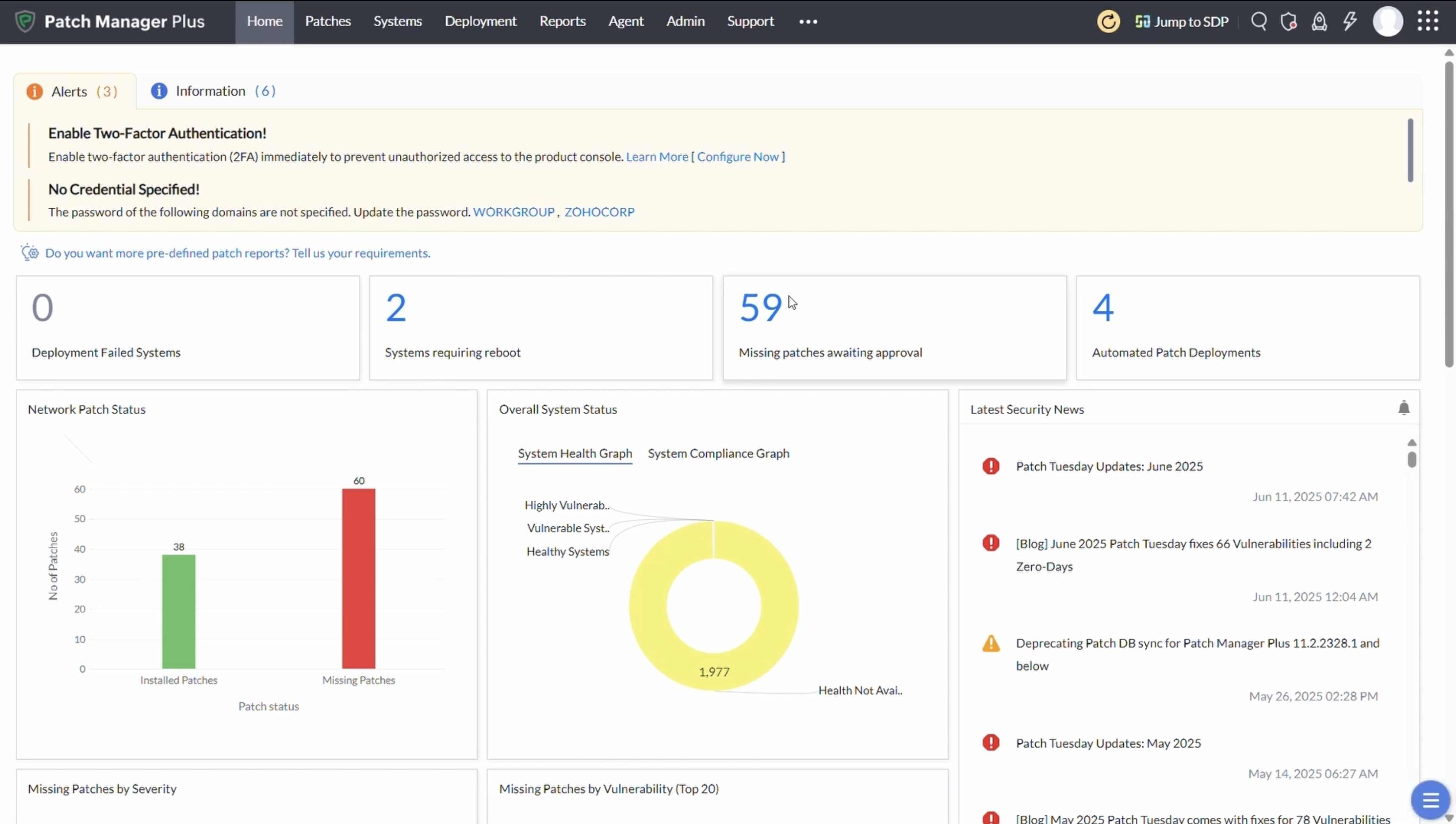Open the ZOHOCORP domain link
The width and height of the screenshot is (1456, 824).
599,212
